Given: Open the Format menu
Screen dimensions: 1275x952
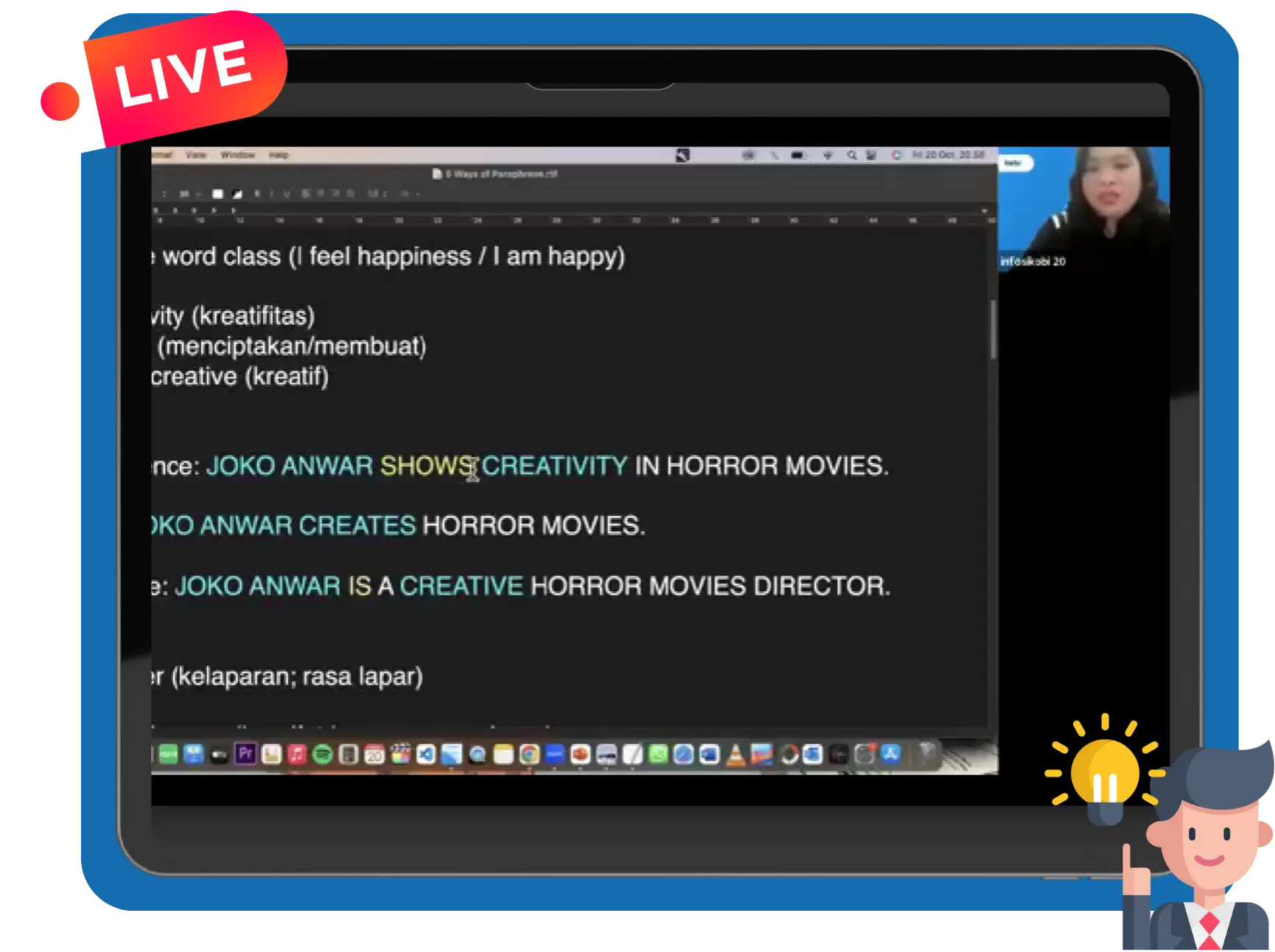Looking at the screenshot, I should [163, 155].
